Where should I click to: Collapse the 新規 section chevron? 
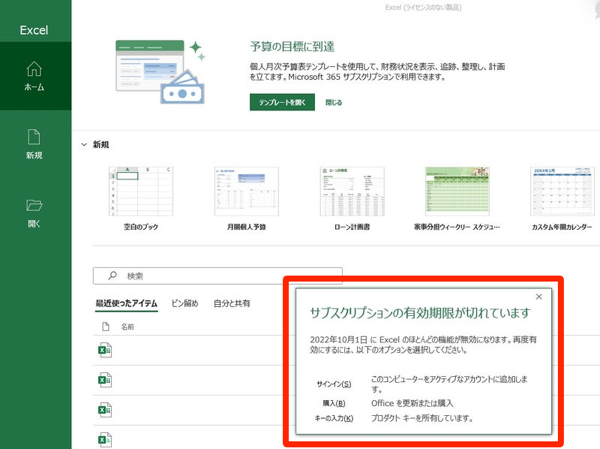[84, 145]
